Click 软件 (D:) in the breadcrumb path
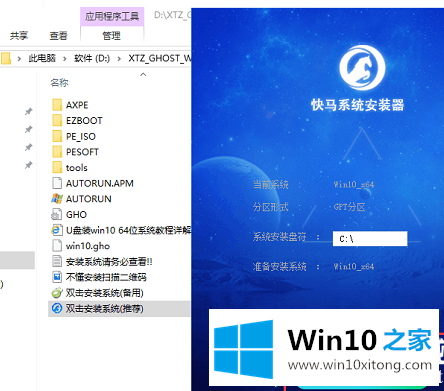This screenshot has height=391, width=444. [92, 59]
